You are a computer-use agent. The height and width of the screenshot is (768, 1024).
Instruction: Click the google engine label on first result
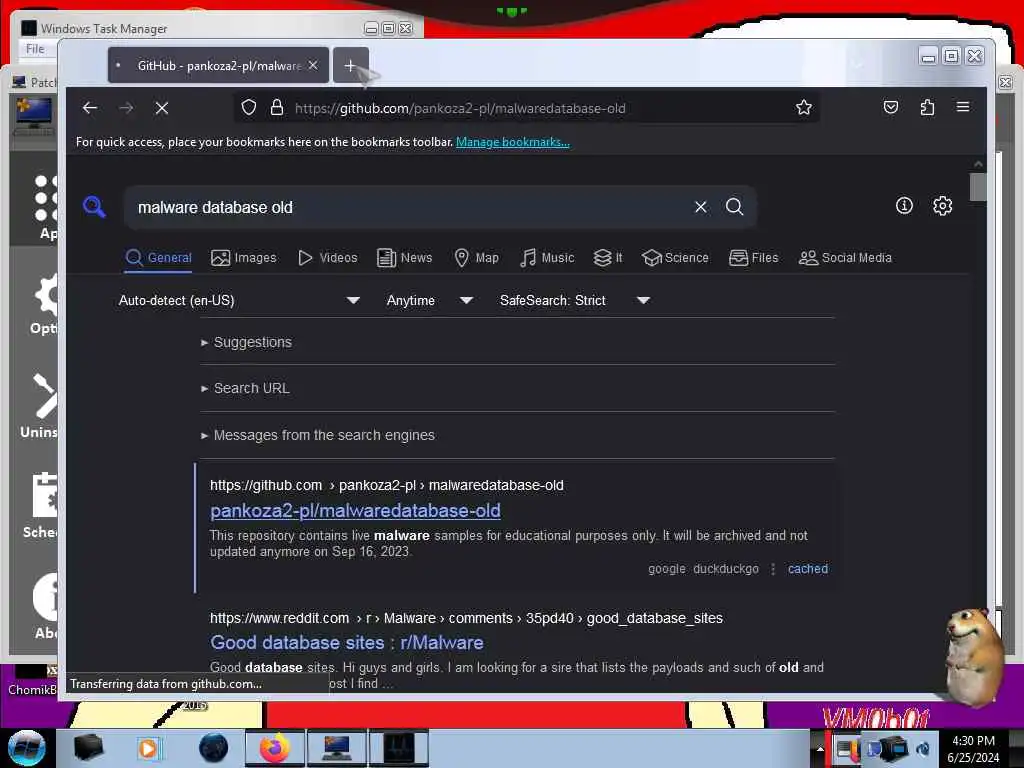pyautogui.click(x=667, y=569)
